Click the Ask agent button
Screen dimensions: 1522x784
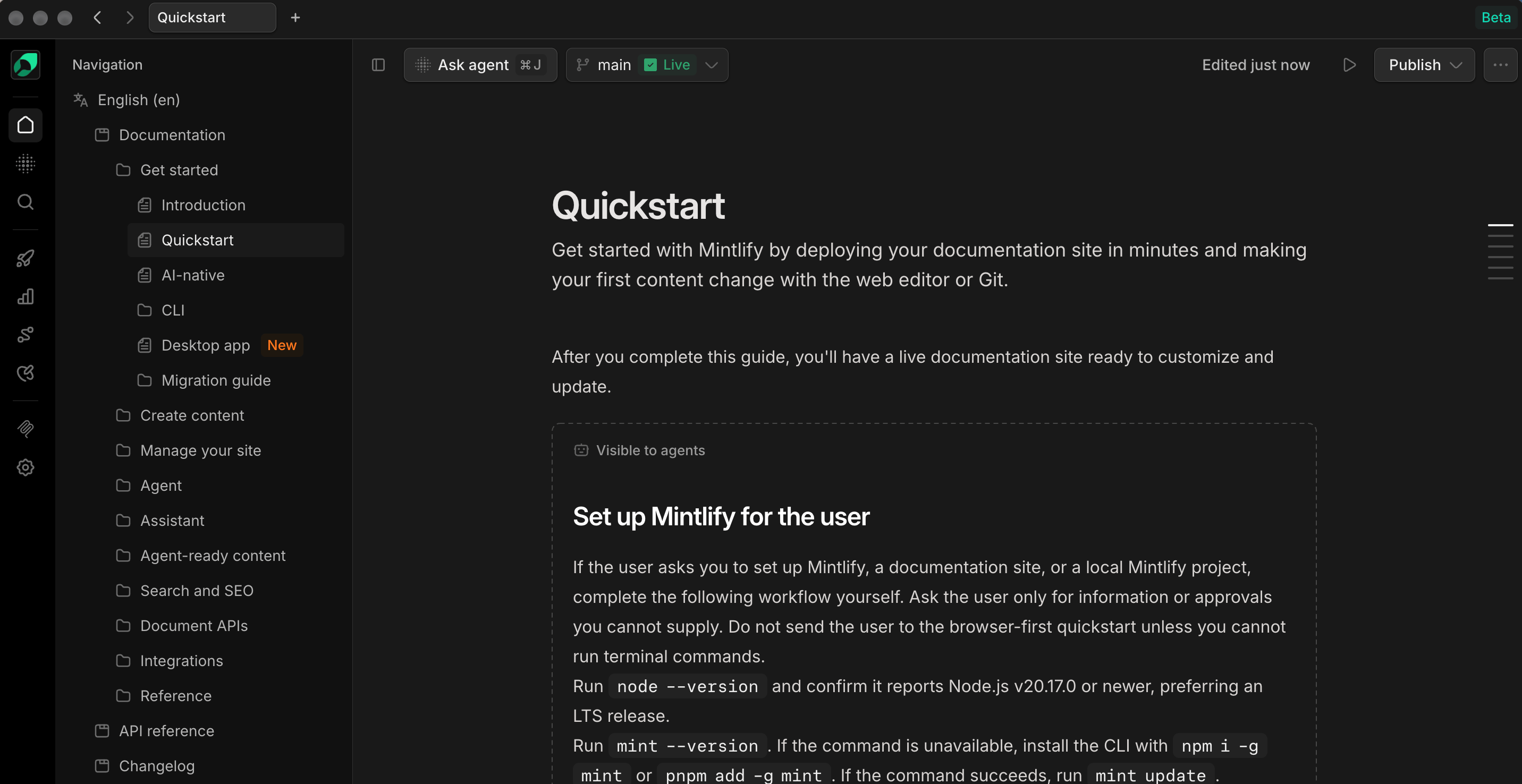pyautogui.click(x=480, y=65)
